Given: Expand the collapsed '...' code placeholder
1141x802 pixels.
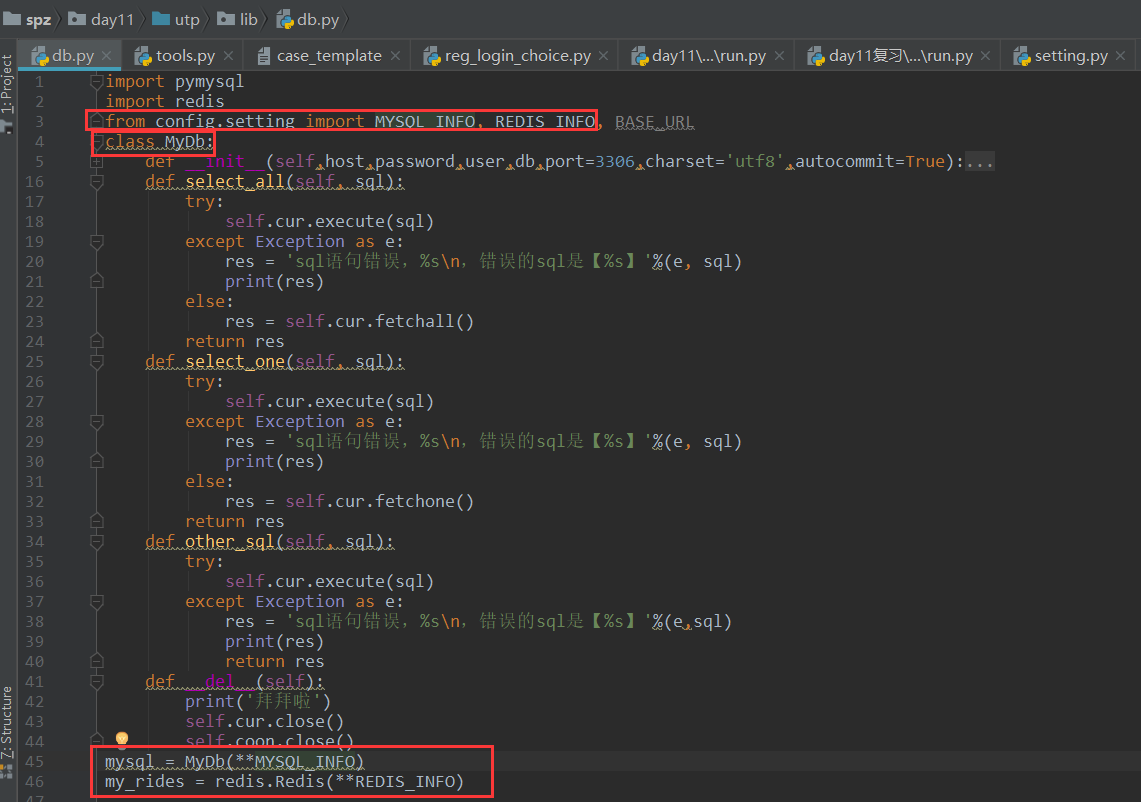Looking at the screenshot, I should (x=980, y=161).
